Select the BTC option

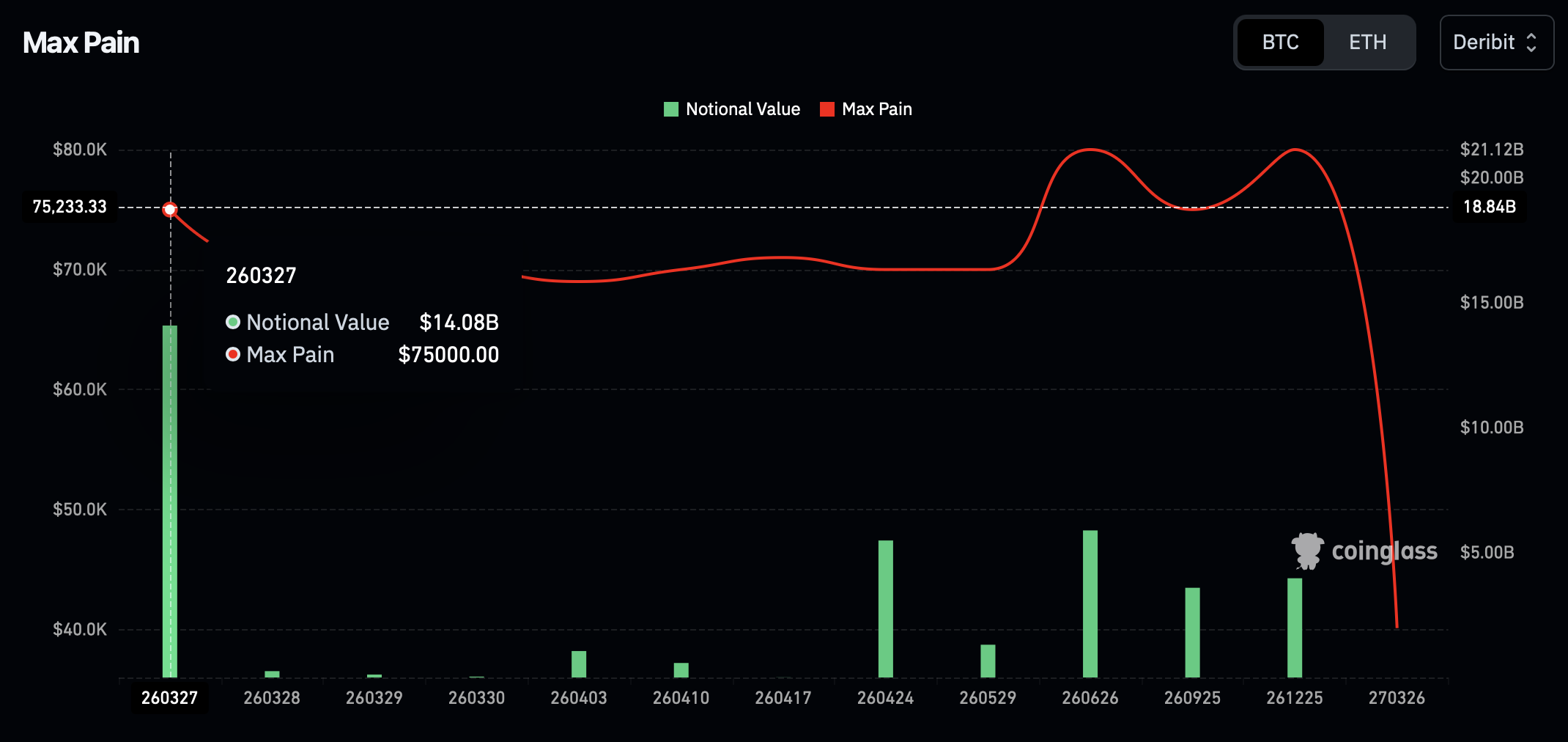point(1279,43)
